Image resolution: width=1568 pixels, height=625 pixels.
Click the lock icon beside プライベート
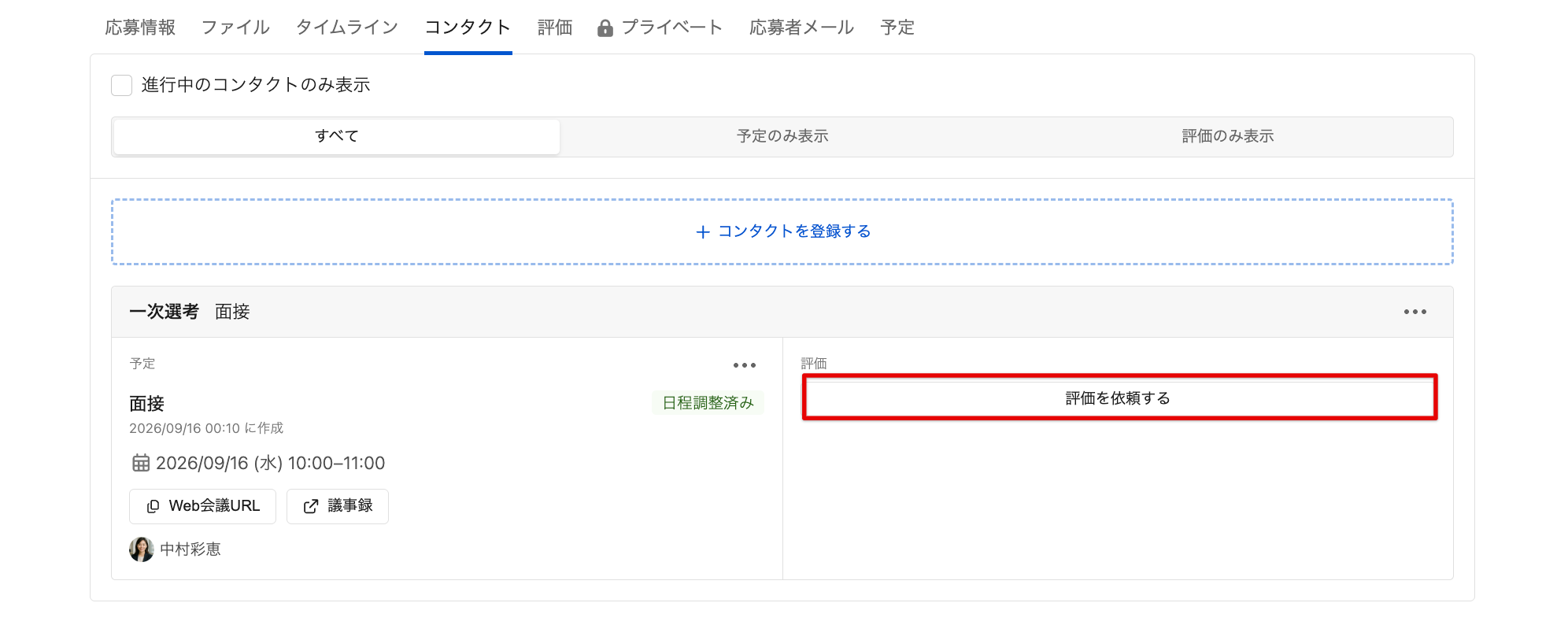(605, 28)
